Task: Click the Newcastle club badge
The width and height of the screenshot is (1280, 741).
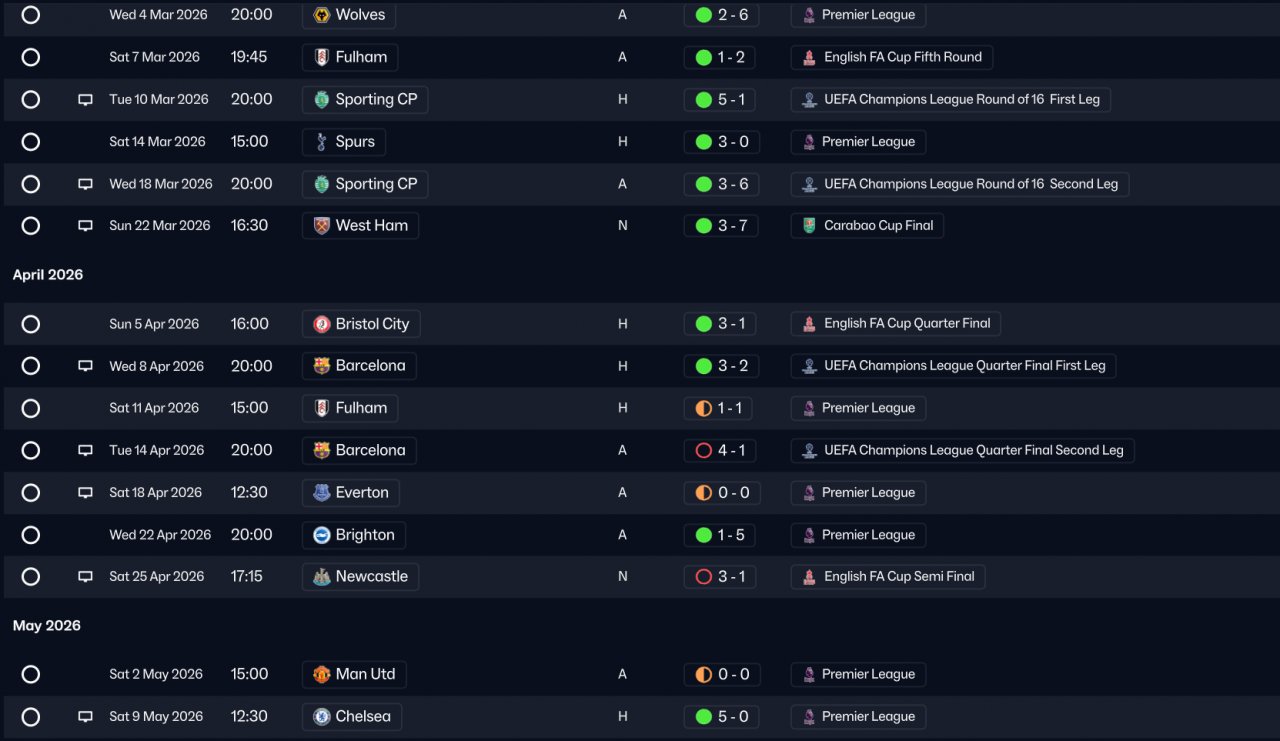Action: tap(322, 577)
